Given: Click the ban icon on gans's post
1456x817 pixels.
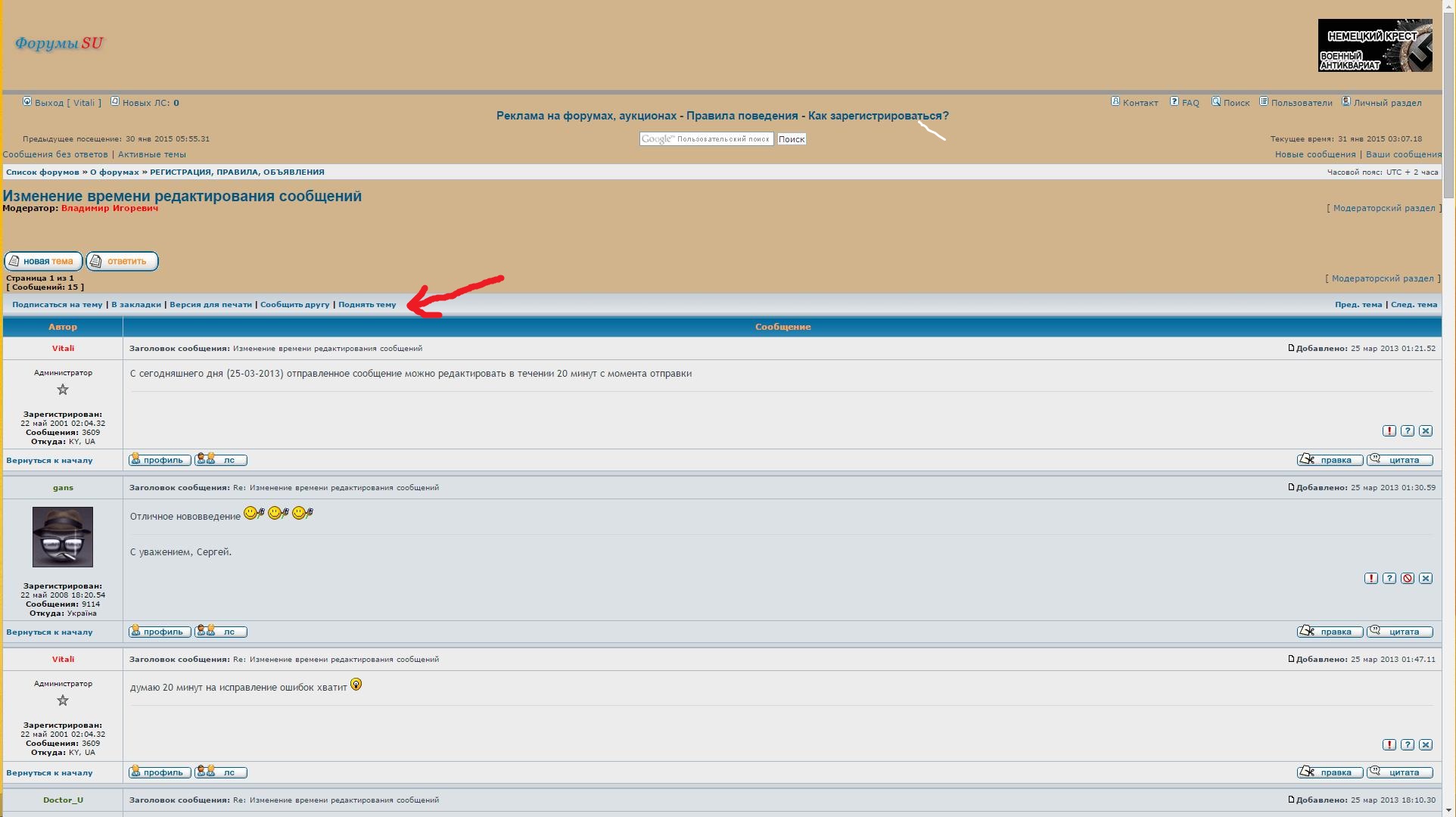Looking at the screenshot, I should coord(1407,578).
